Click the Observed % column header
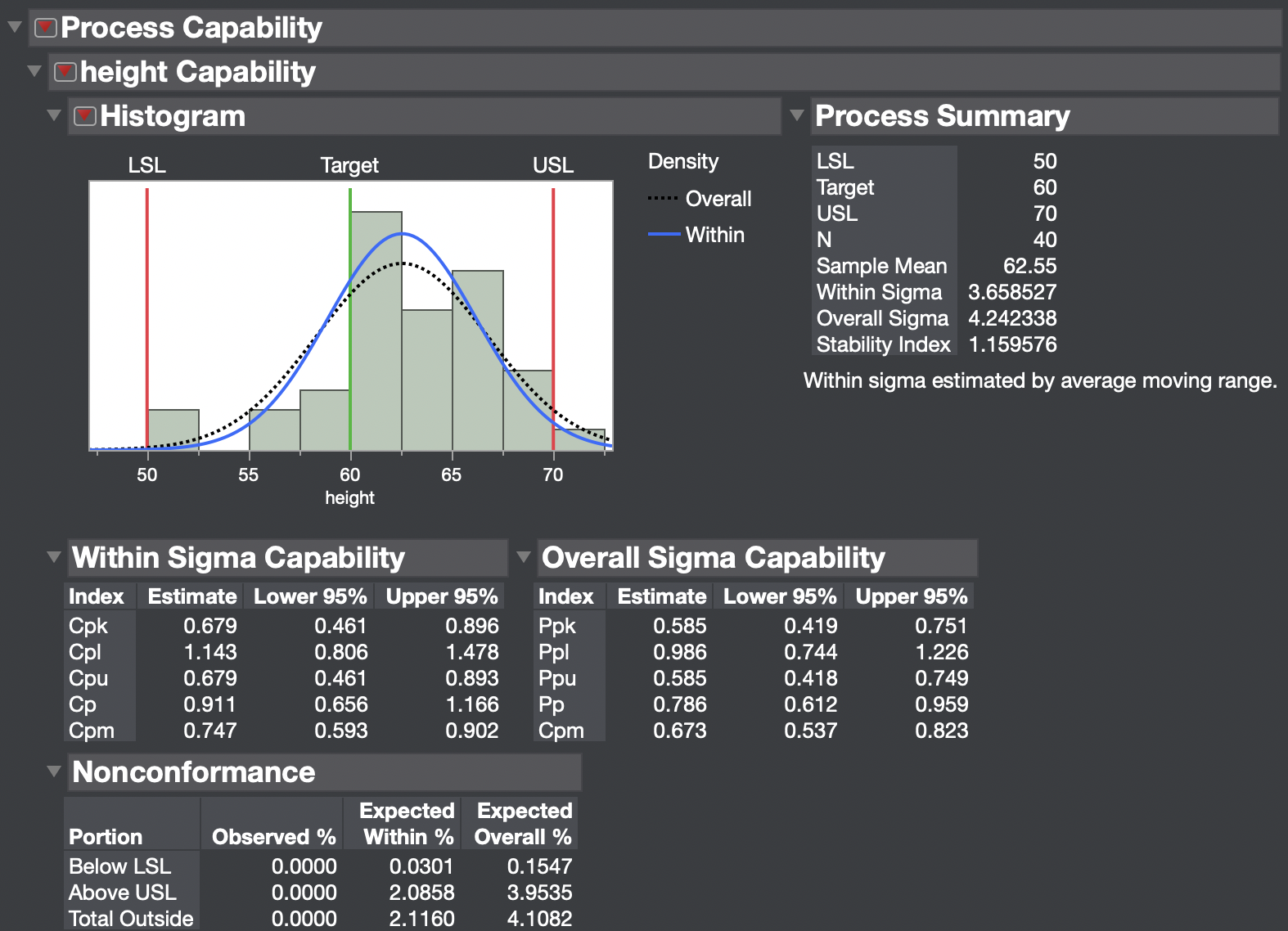The height and width of the screenshot is (931, 1288). (273, 837)
